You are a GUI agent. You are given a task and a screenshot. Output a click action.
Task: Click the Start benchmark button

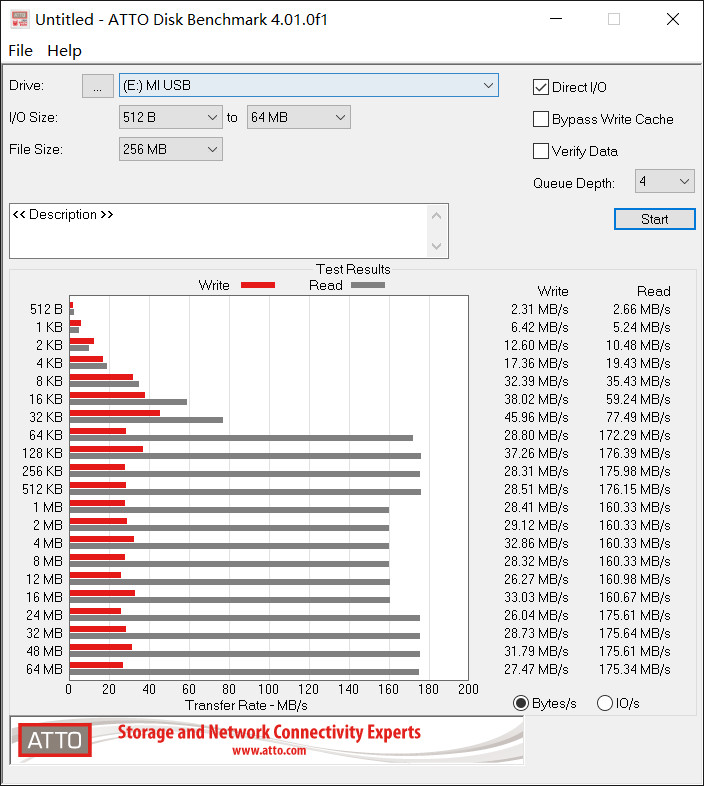click(654, 219)
